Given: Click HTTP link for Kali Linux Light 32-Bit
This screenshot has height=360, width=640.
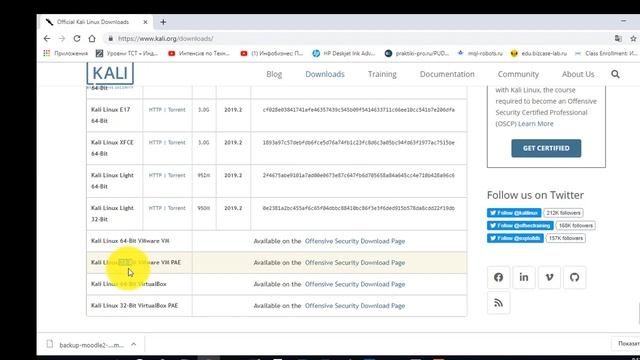Looking at the screenshot, I should tap(155, 208).
